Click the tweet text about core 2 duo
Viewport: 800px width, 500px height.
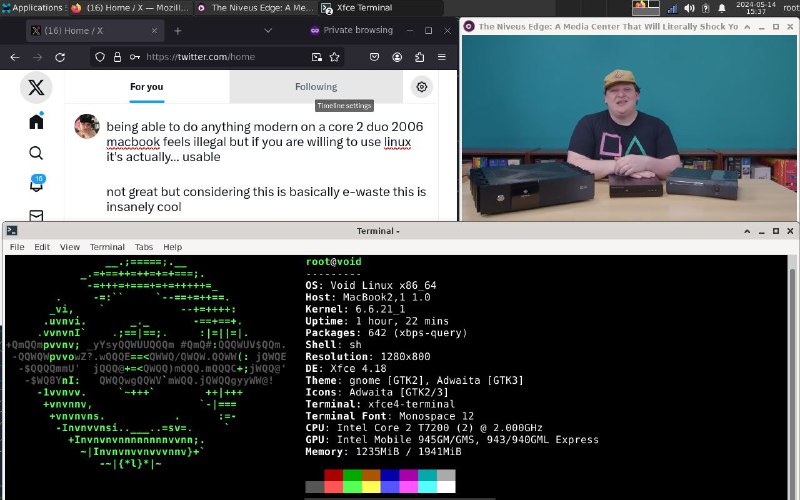click(265, 141)
